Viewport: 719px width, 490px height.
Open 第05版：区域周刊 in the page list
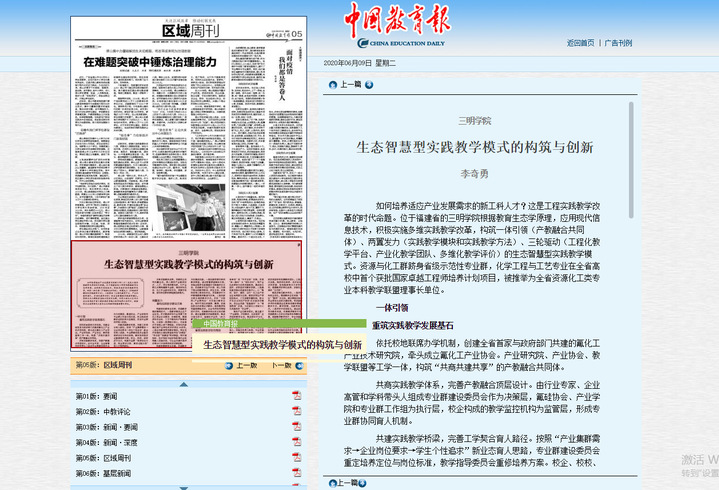click(x=103, y=458)
